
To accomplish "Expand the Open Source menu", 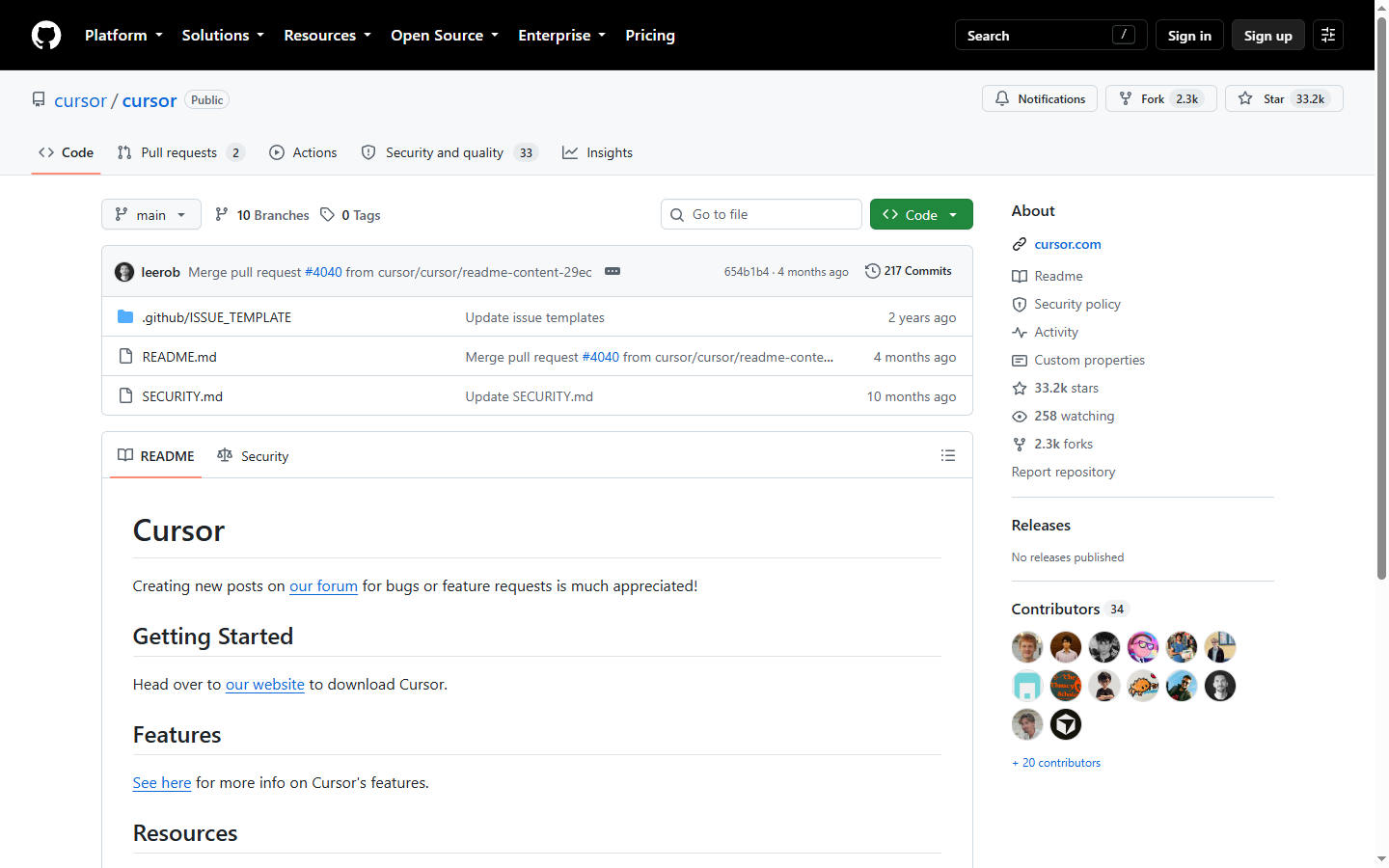I will (x=445, y=36).
